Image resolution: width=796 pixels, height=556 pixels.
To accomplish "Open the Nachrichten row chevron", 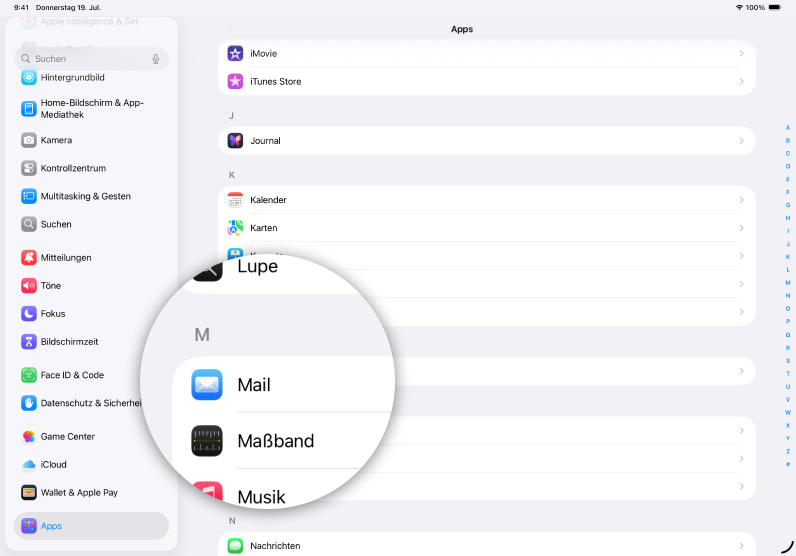I will (x=741, y=546).
